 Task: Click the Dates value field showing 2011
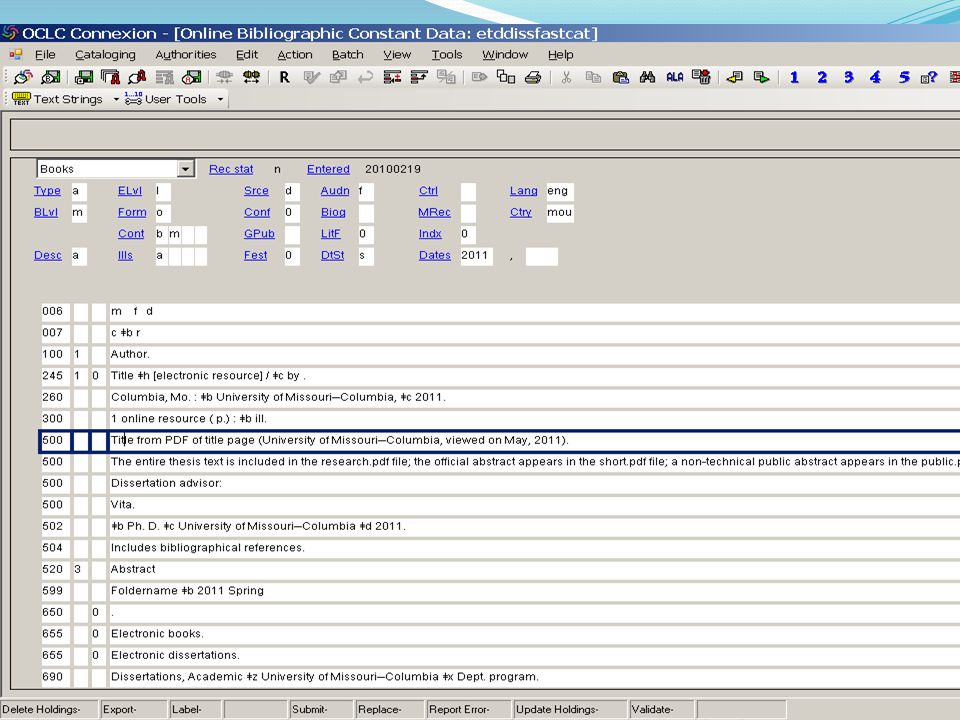476,256
